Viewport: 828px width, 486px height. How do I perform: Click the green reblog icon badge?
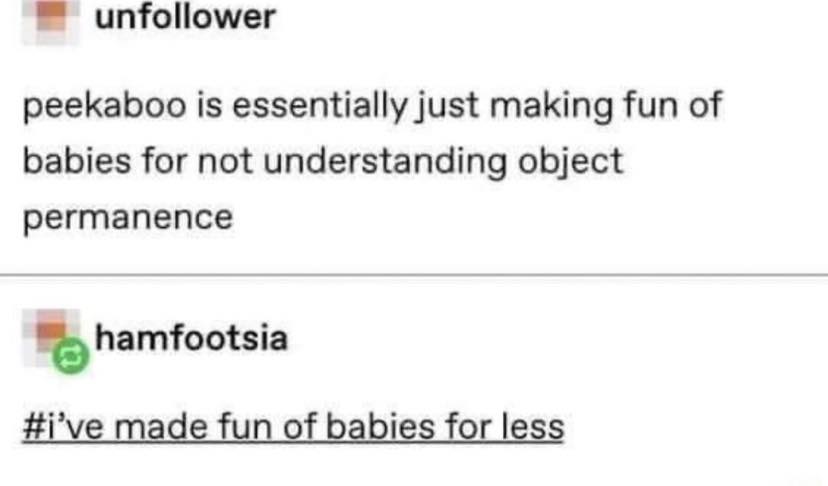point(71,356)
